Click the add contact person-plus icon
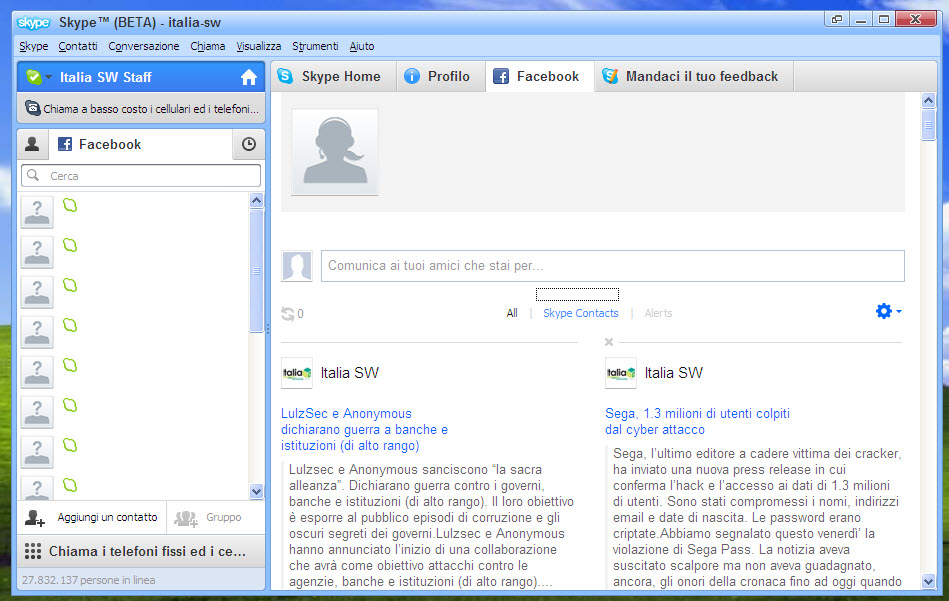The height and width of the screenshot is (601, 949). click(x=34, y=517)
